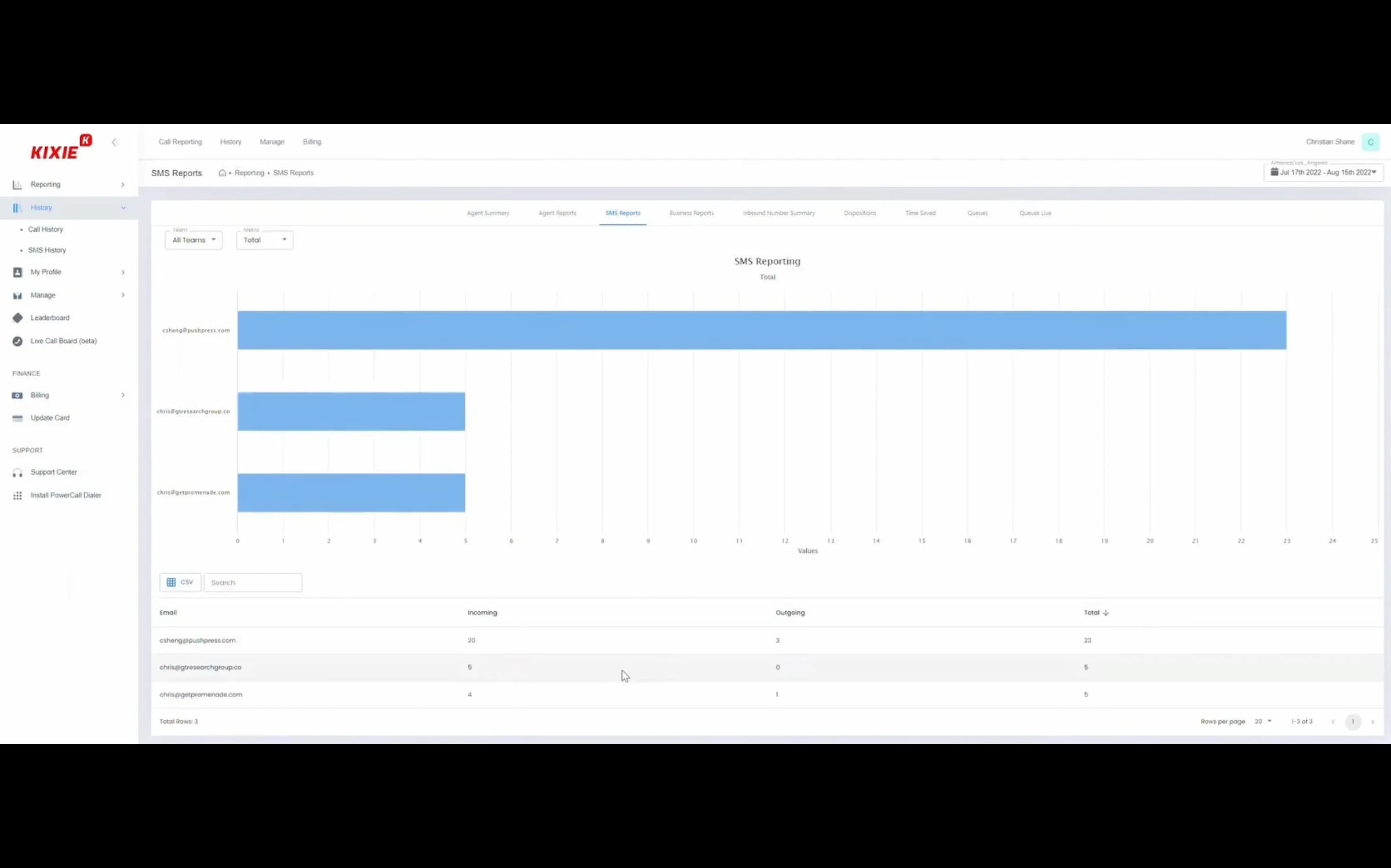
Task: Select chris@getpromenade.com table row email
Action: point(201,694)
